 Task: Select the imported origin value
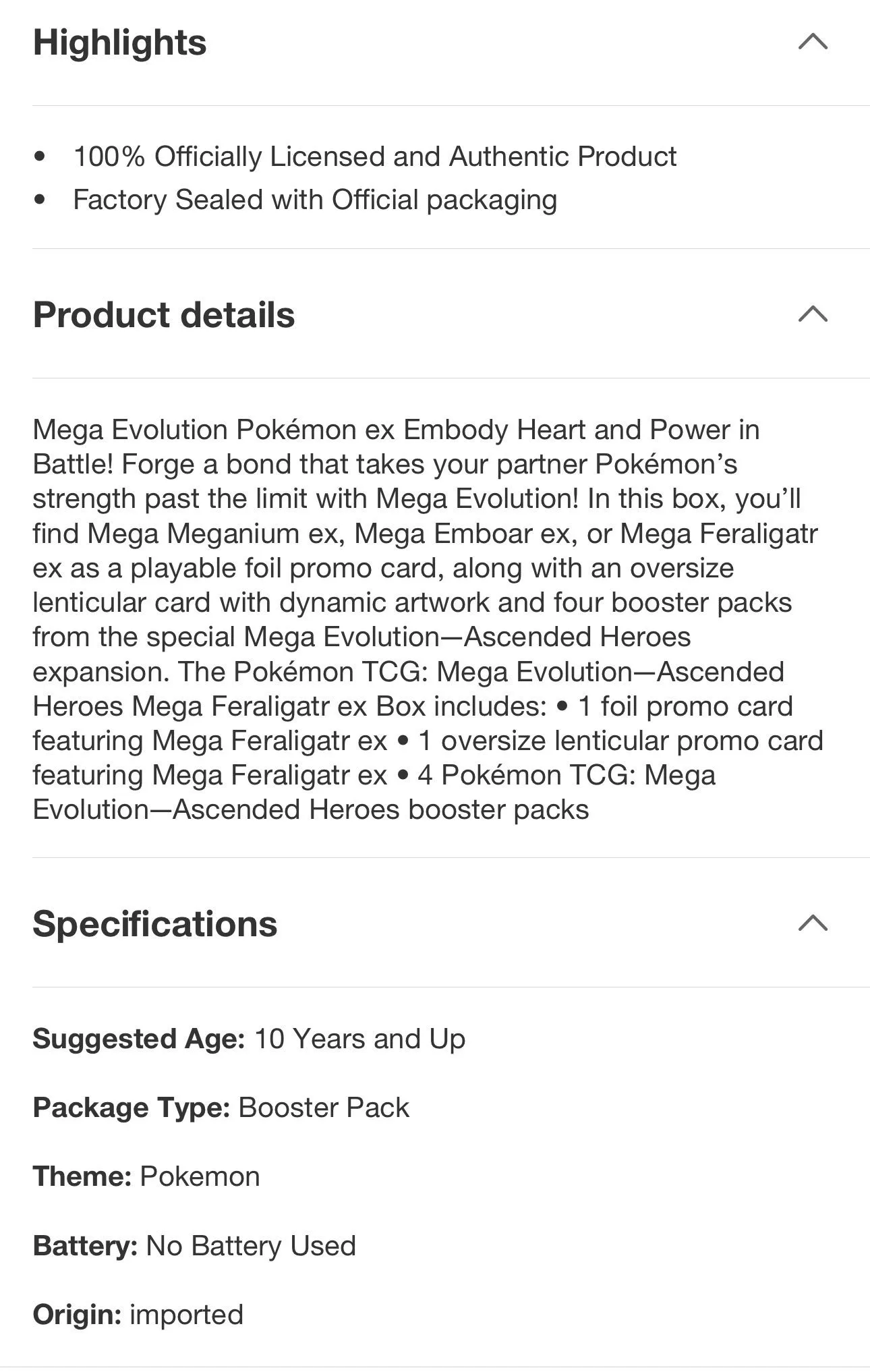tap(186, 1315)
